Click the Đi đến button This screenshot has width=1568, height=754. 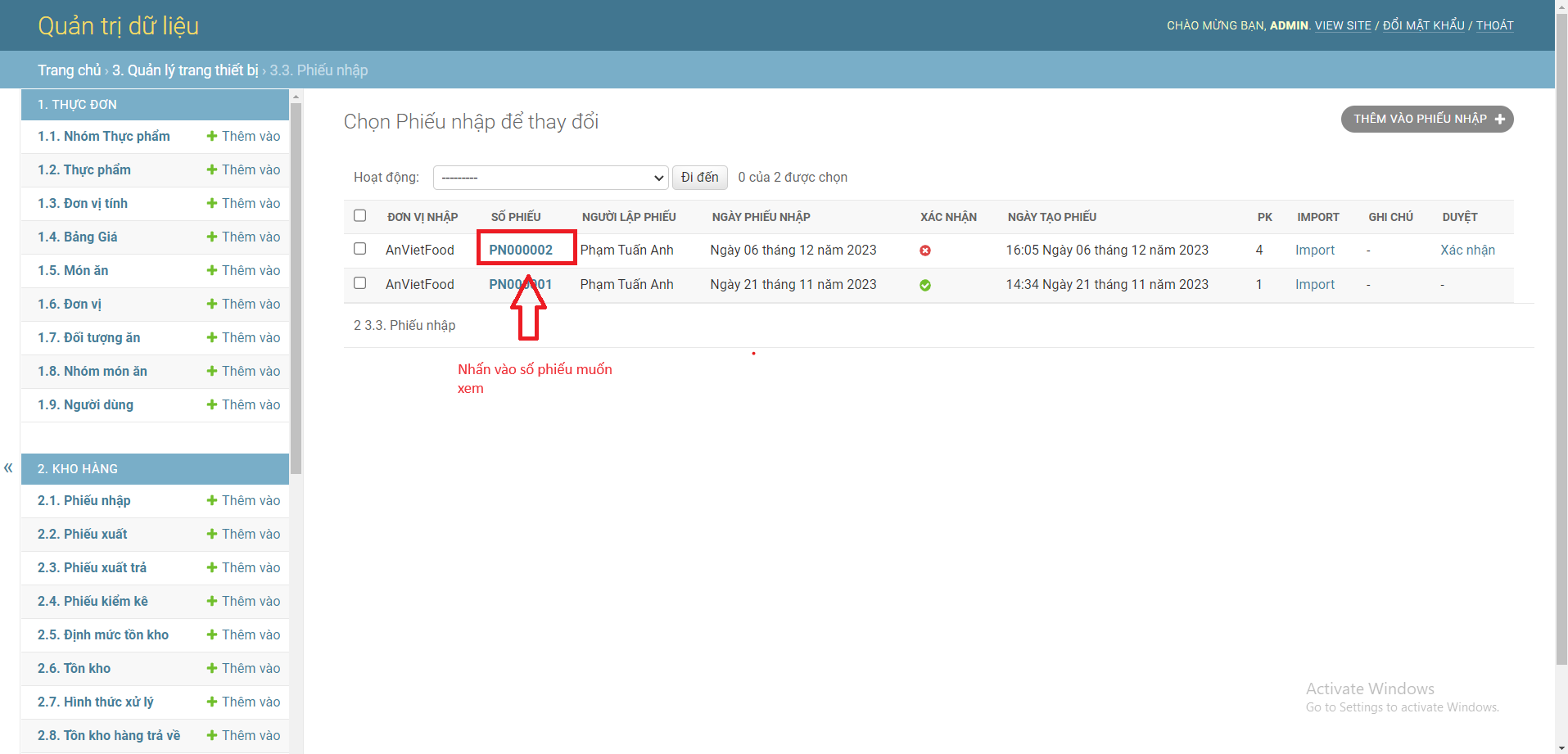tap(699, 177)
